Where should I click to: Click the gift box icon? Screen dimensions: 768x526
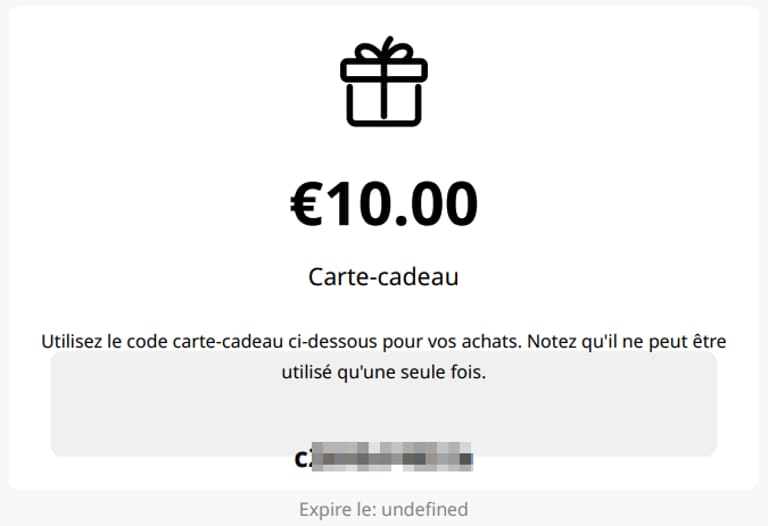(x=384, y=82)
